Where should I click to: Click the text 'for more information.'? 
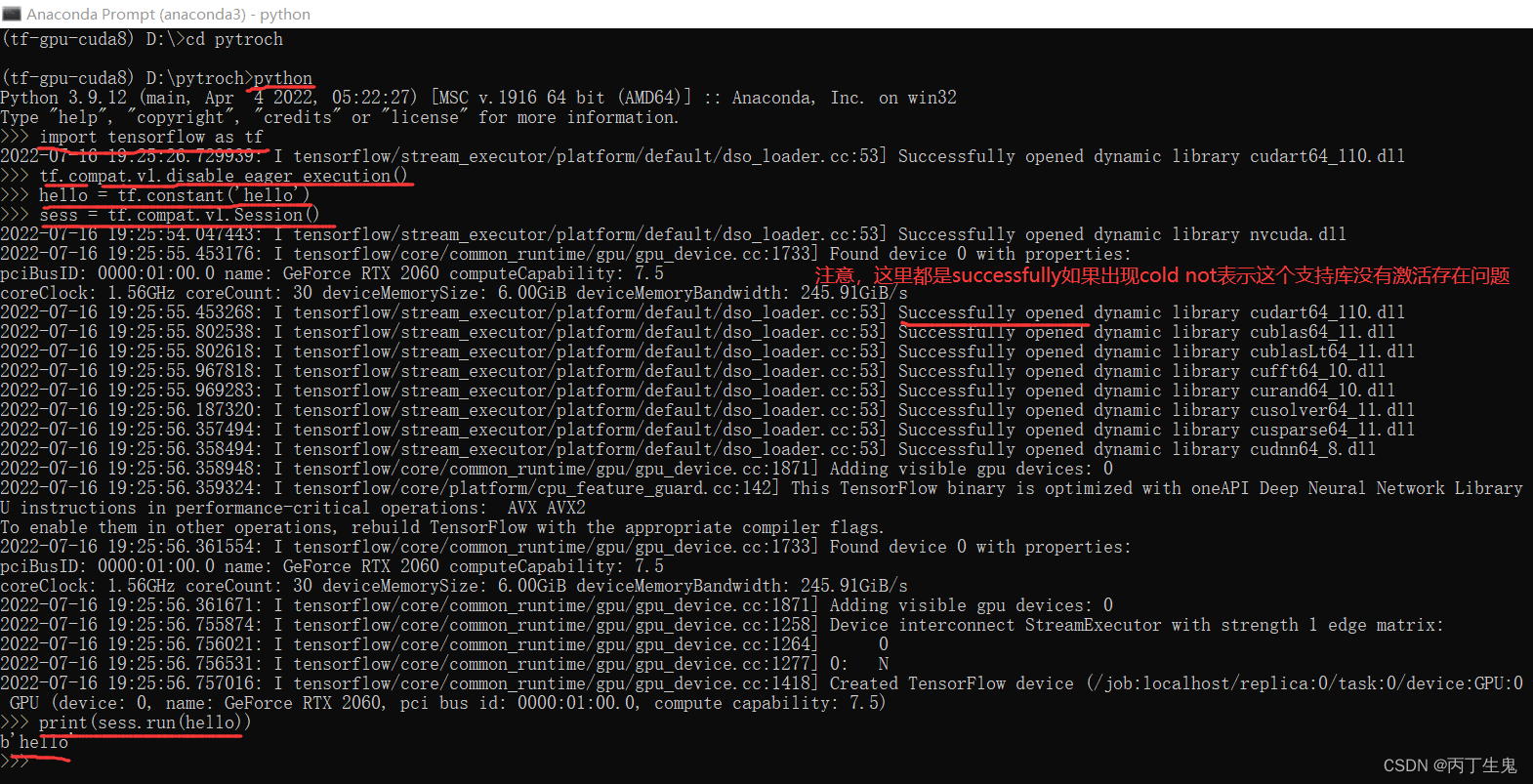pyautogui.click(x=578, y=117)
